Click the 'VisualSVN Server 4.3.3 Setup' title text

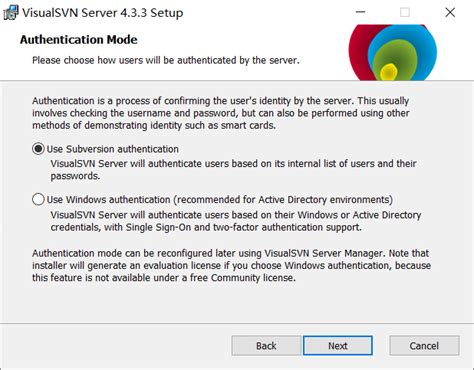pyautogui.click(x=103, y=13)
